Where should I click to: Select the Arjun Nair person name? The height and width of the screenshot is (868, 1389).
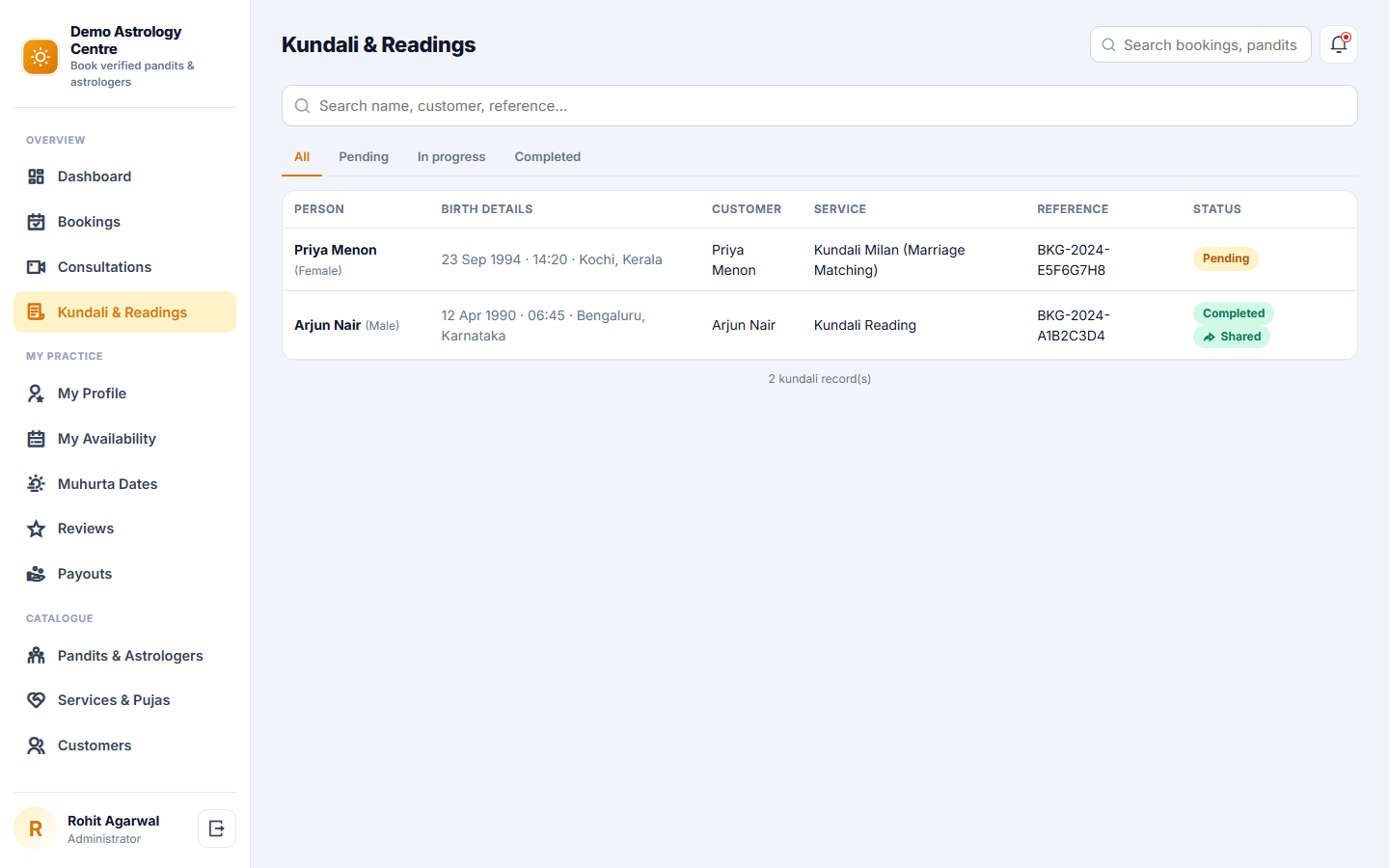(x=328, y=325)
